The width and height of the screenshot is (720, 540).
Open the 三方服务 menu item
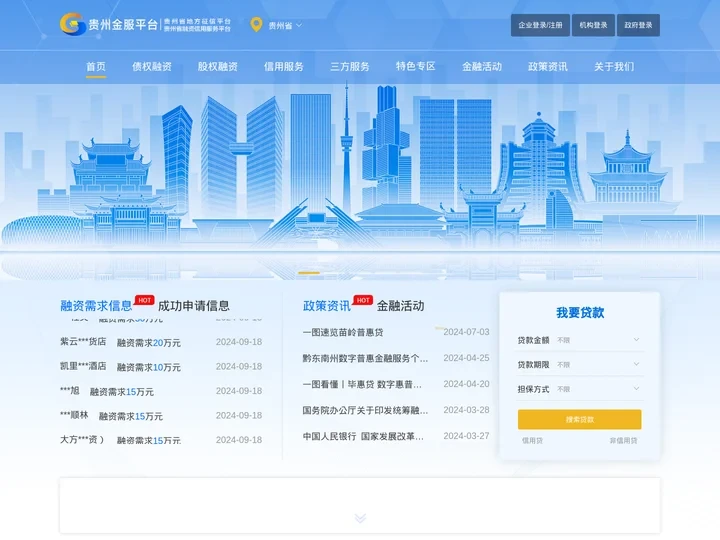click(x=350, y=67)
